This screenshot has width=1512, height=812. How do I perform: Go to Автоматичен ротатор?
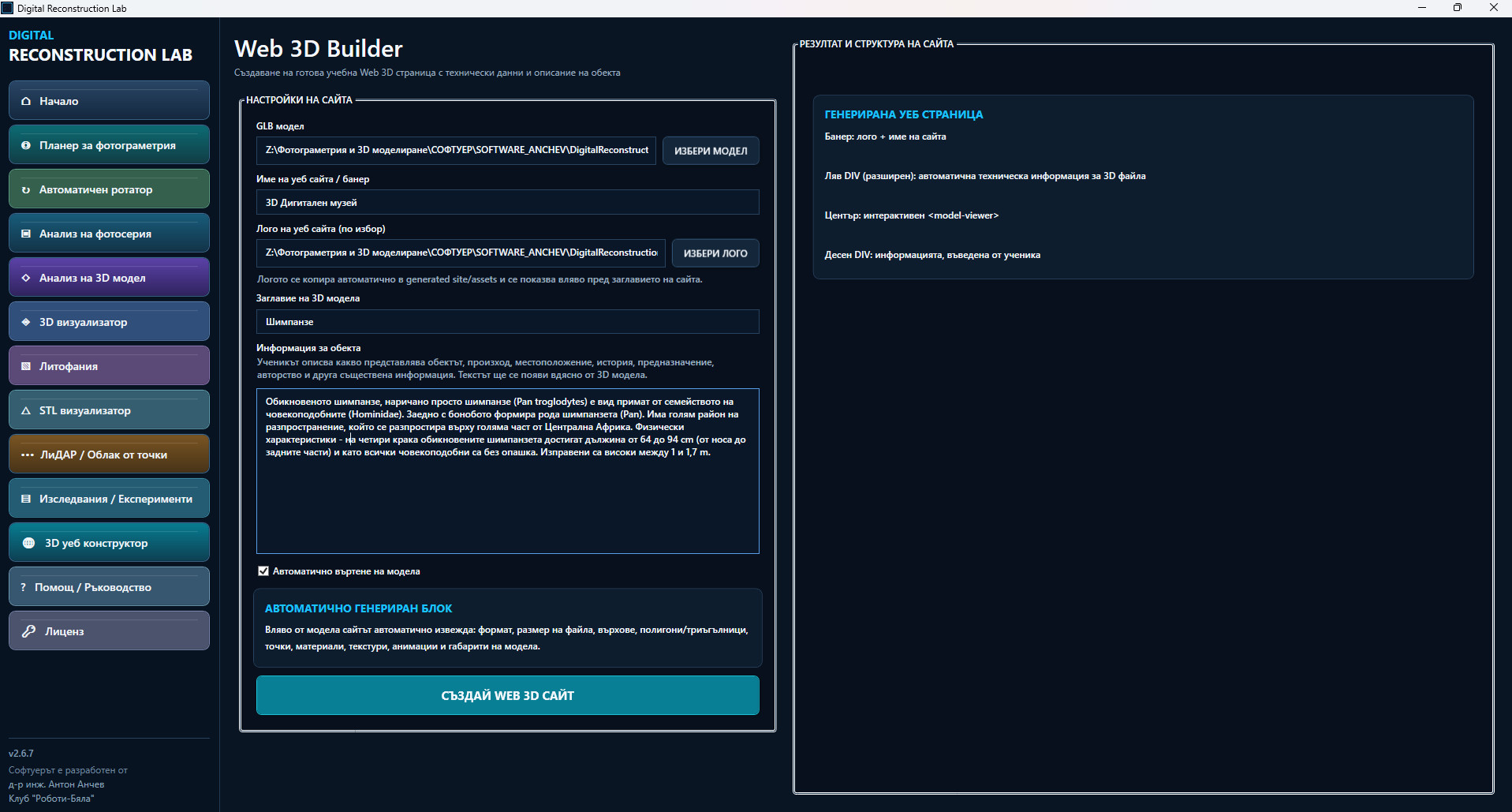[x=109, y=189]
